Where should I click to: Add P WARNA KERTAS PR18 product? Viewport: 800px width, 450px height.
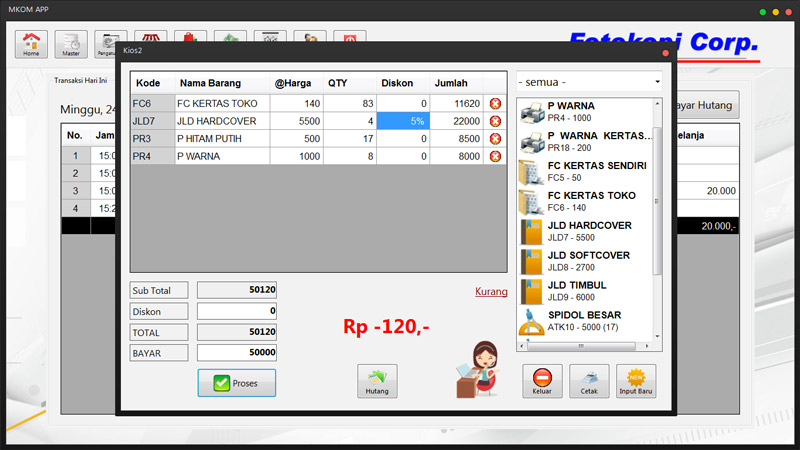click(x=585, y=141)
